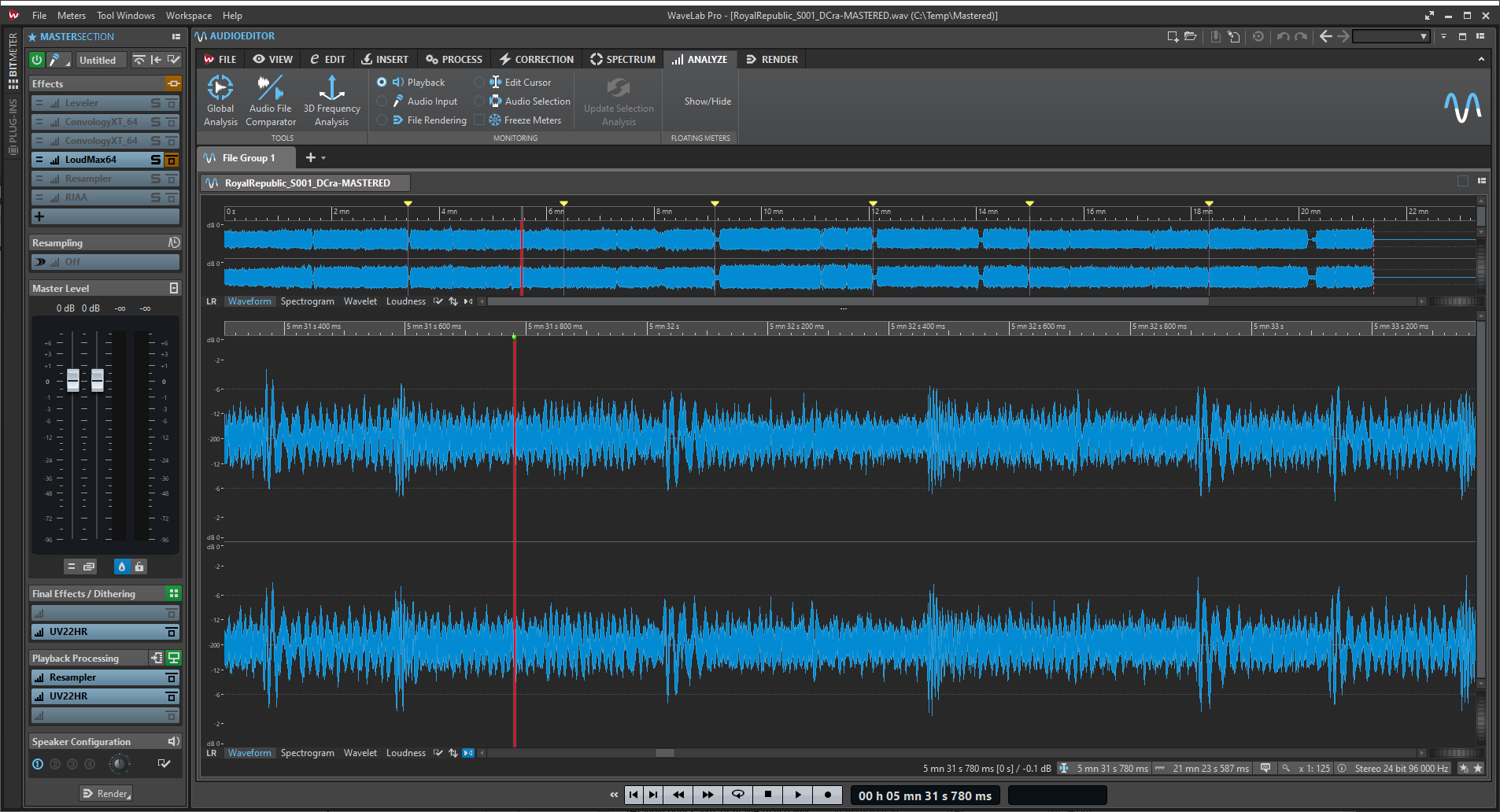Select the Edit Cursor monitoring option
This screenshot has width=1500, height=812.
click(479, 82)
